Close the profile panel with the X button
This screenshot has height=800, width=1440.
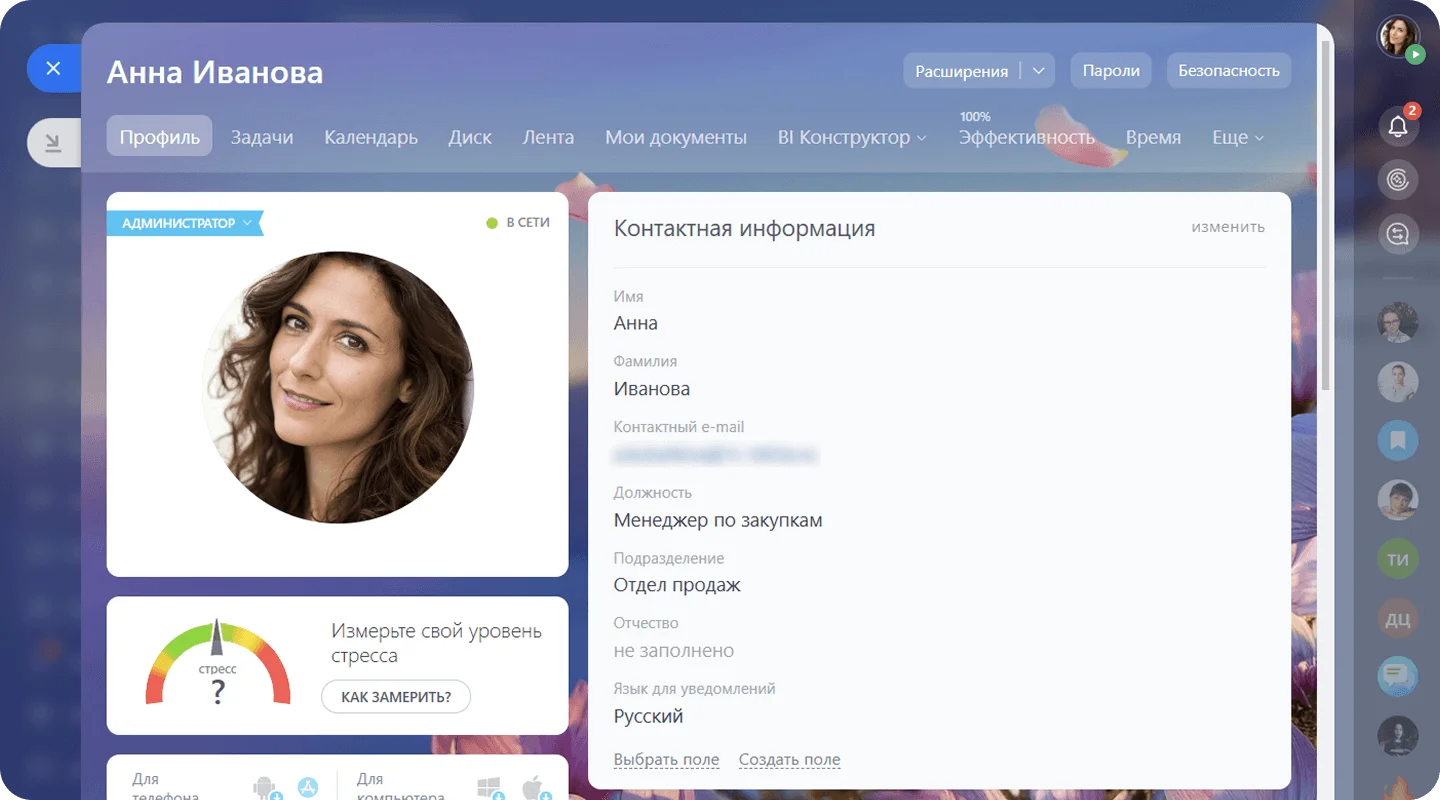(54, 68)
